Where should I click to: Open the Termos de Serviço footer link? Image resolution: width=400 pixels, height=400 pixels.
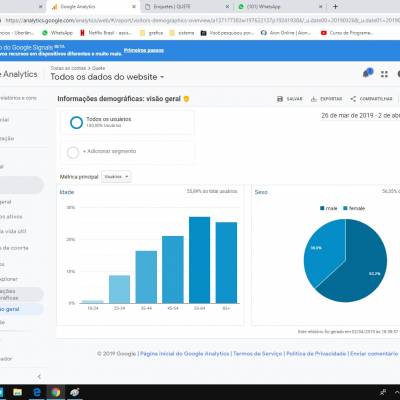257,354
